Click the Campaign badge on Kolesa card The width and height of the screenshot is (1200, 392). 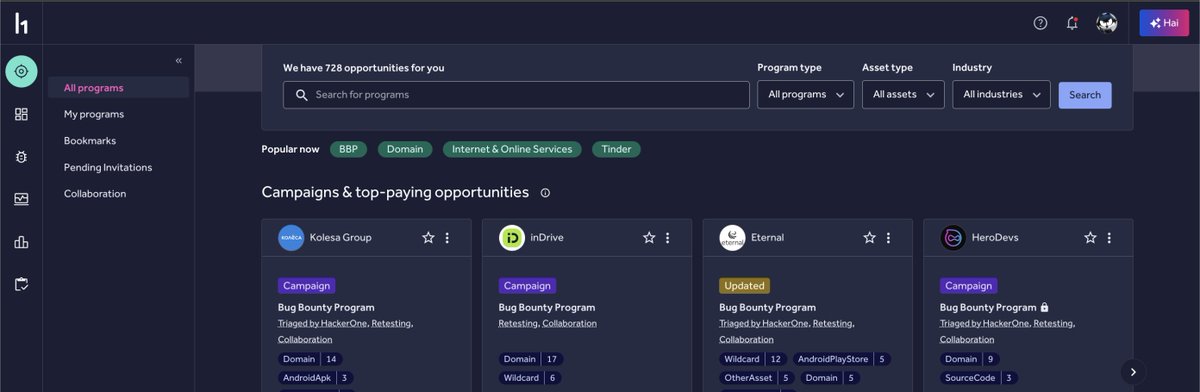click(x=306, y=286)
